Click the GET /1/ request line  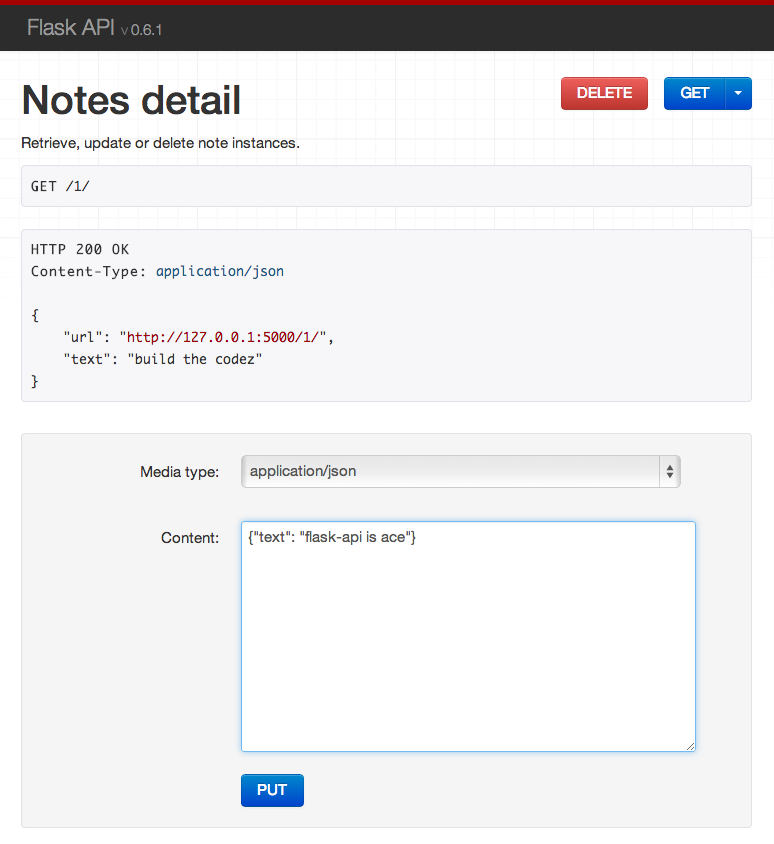[60, 186]
